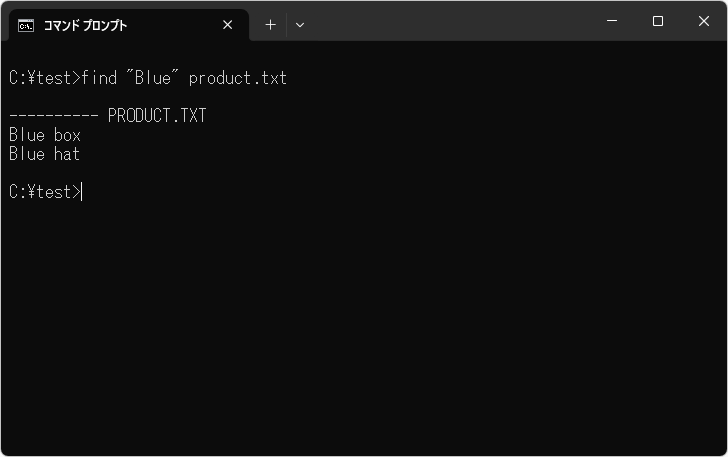Click the last C:\test> prompt
Viewport: 728px width, 457px height.
[x=44, y=192]
